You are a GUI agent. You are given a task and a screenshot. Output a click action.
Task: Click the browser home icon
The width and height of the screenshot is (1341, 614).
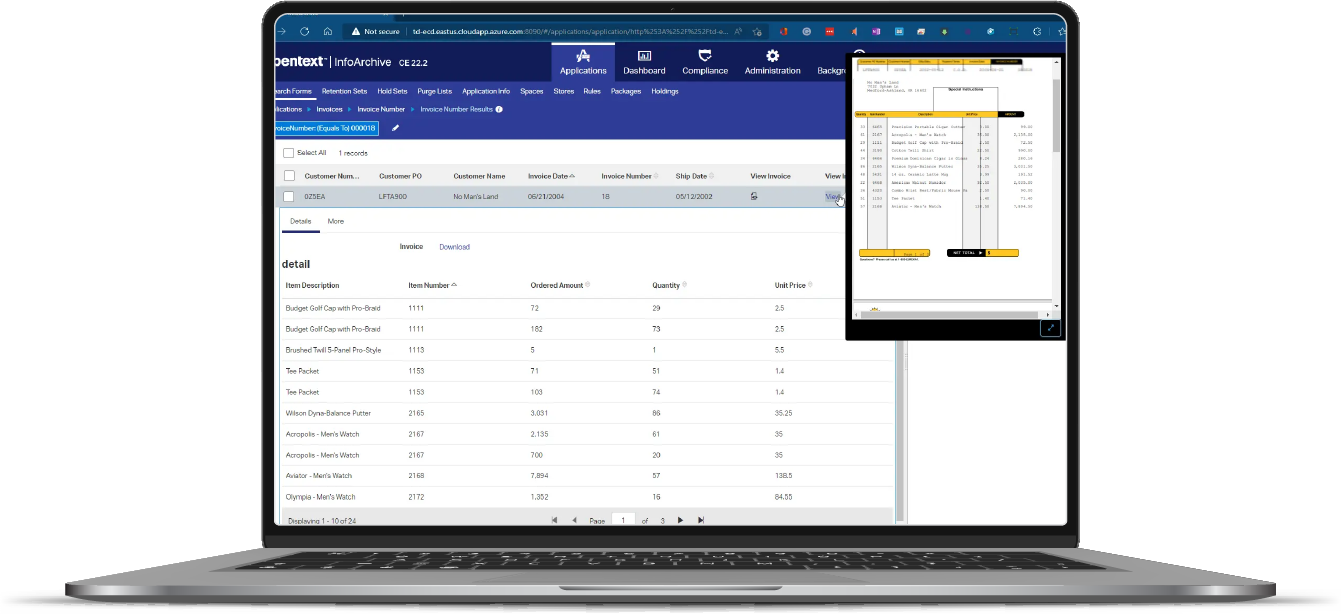(x=326, y=31)
